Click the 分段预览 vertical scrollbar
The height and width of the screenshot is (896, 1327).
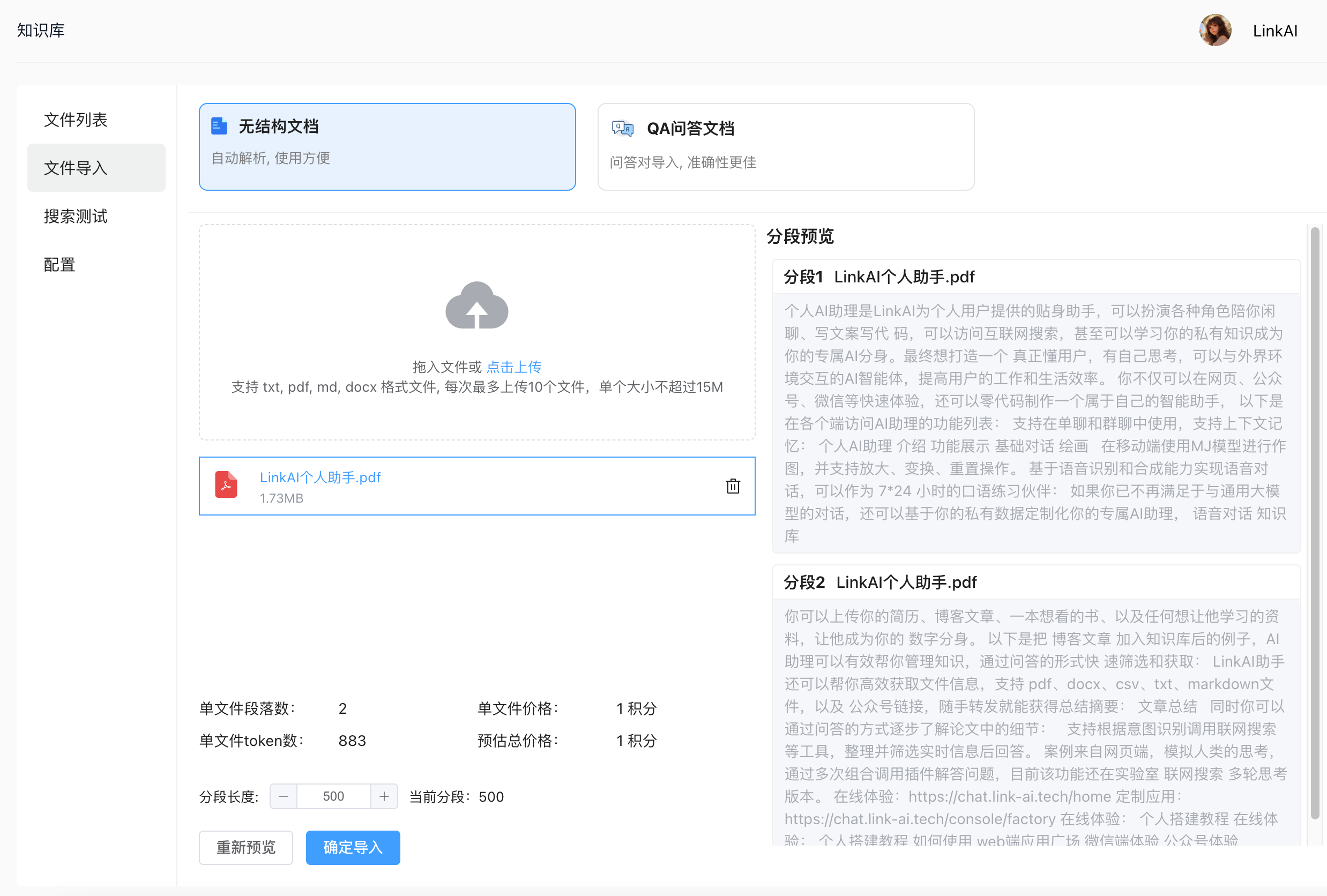click(1315, 522)
